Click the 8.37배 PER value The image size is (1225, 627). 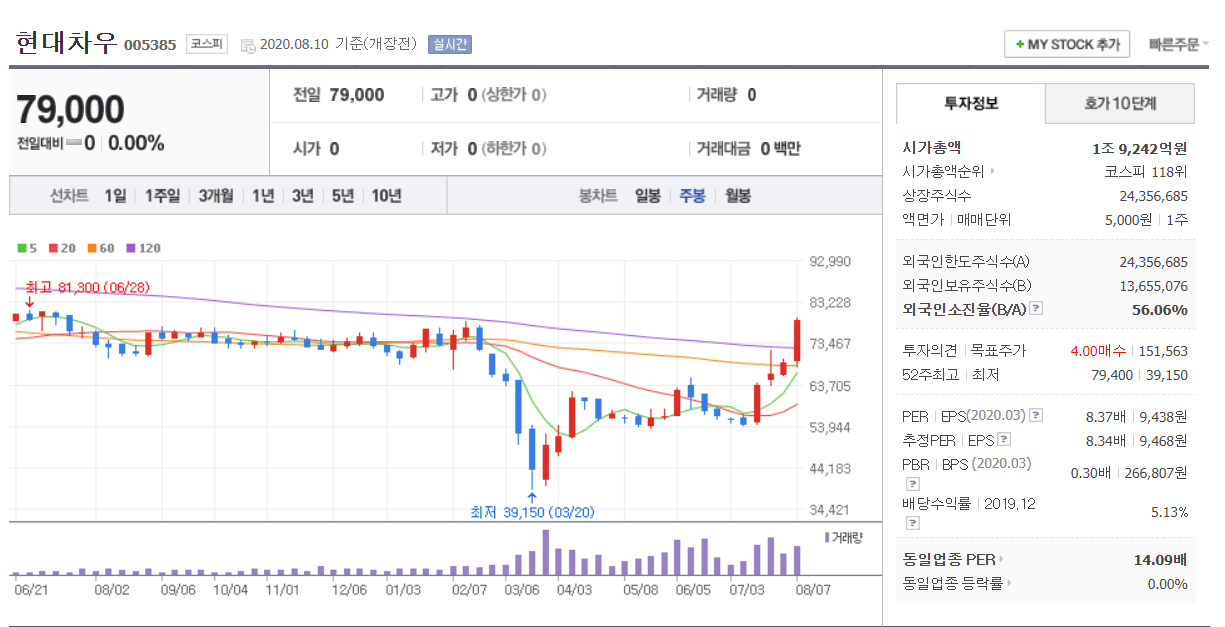(x=1106, y=415)
